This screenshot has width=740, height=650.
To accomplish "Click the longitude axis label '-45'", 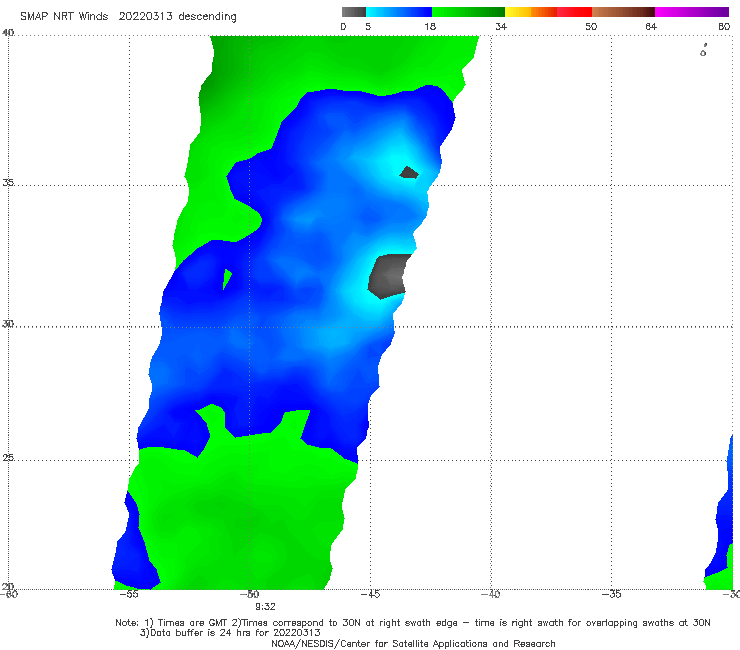I will 370,594.
